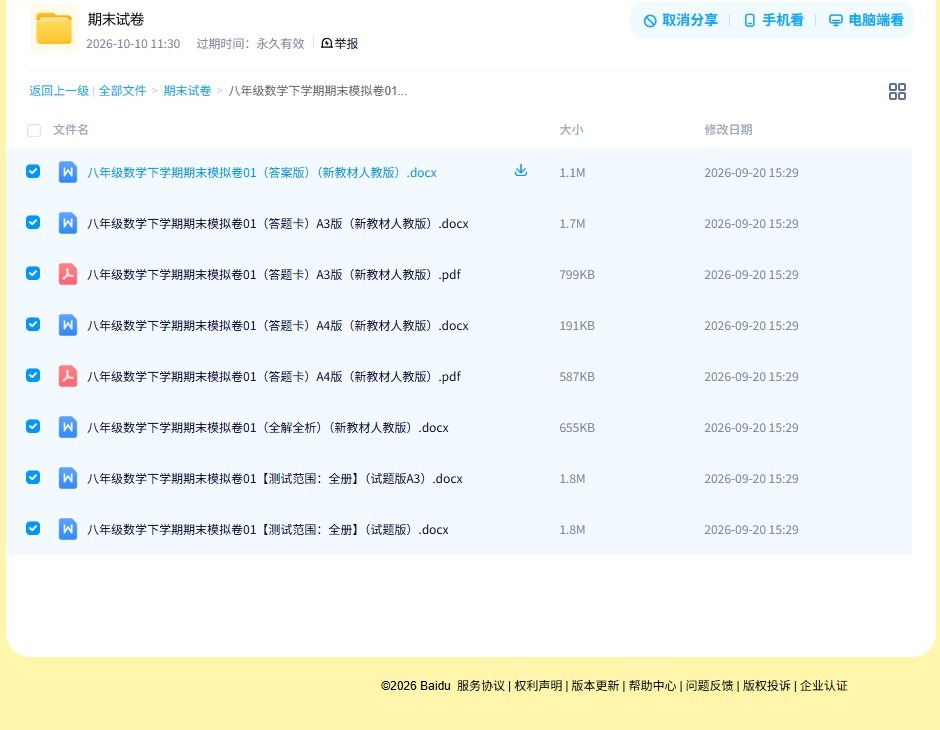Open 版权投诉 footer link
This screenshot has width=940, height=730.
(x=766, y=686)
